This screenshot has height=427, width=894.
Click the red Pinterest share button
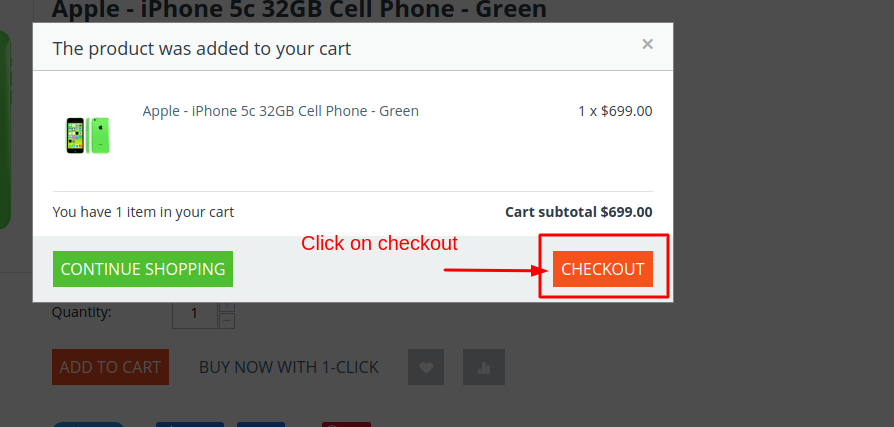pyautogui.click(x=346, y=424)
